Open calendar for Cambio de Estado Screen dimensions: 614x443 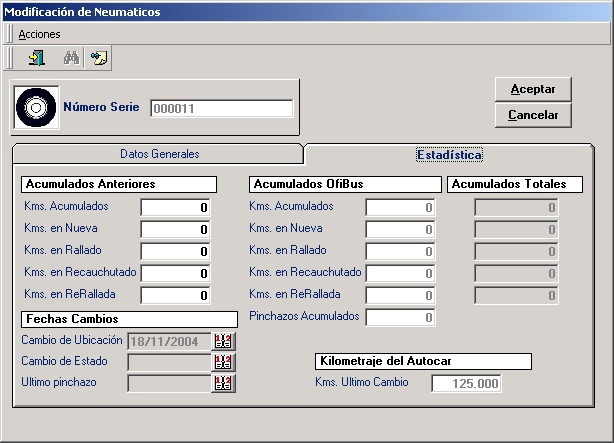coord(223,362)
